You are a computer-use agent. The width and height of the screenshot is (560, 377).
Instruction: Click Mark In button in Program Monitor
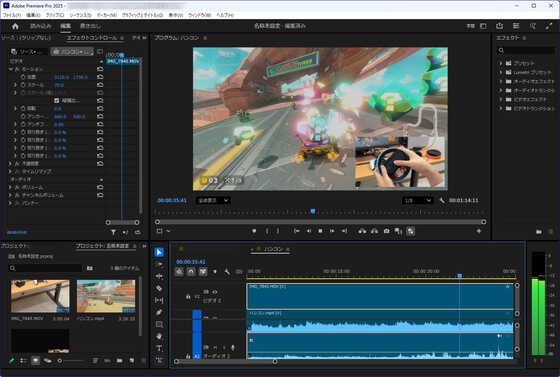[x=267, y=231]
